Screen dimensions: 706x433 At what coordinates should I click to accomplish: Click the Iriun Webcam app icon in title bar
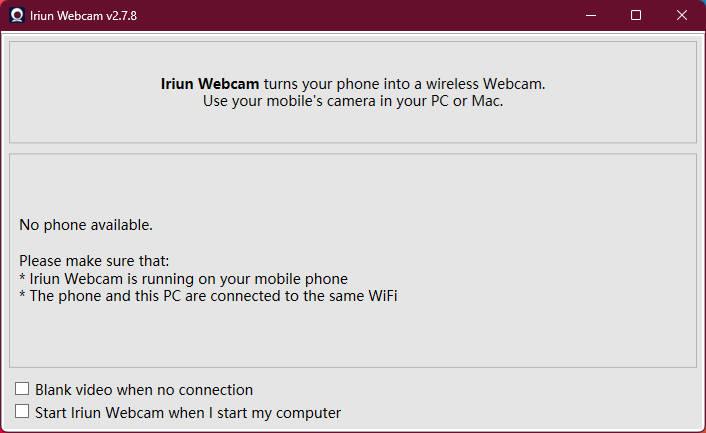coord(16,15)
